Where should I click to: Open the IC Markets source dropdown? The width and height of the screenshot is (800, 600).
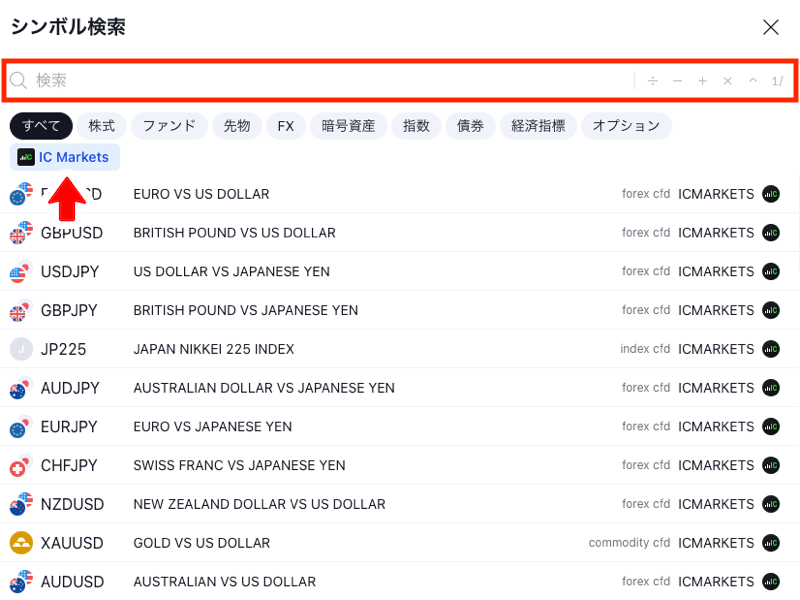tap(65, 157)
